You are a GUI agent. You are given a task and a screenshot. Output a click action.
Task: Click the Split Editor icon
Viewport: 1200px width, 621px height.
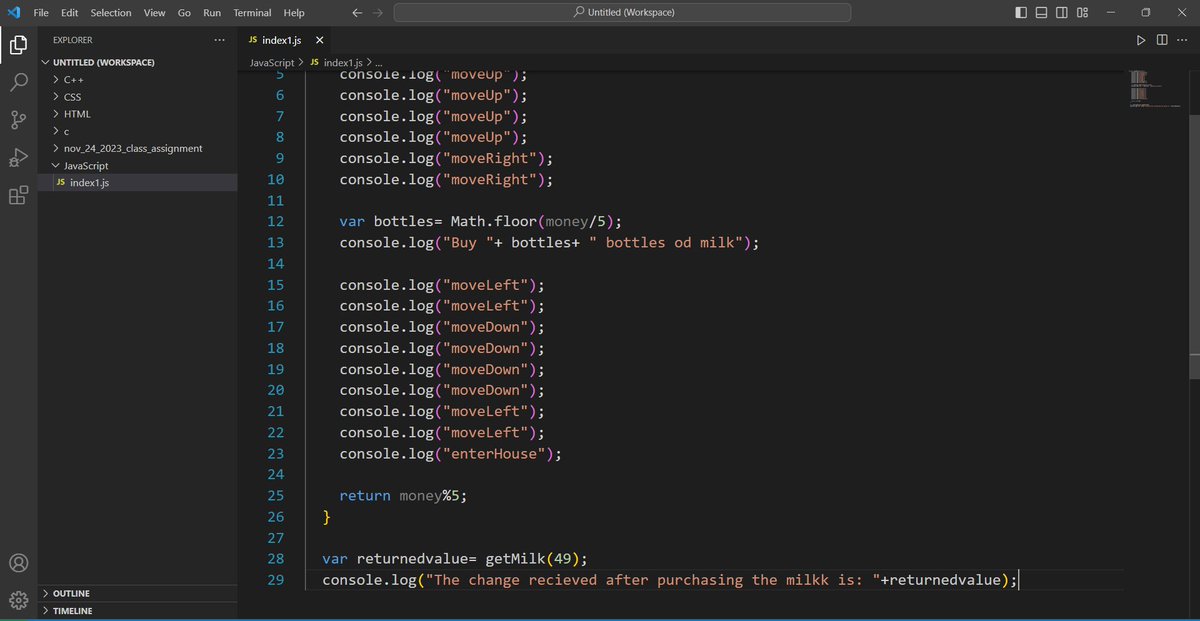tap(1162, 40)
